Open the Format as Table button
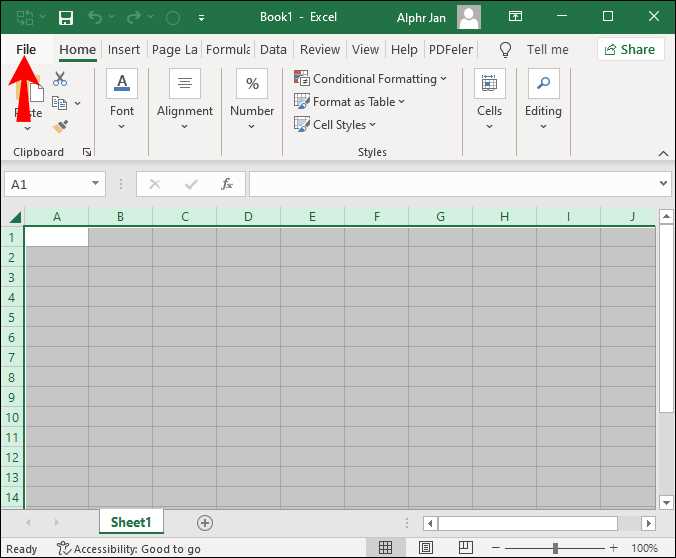676x558 pixels. point(349,102)
